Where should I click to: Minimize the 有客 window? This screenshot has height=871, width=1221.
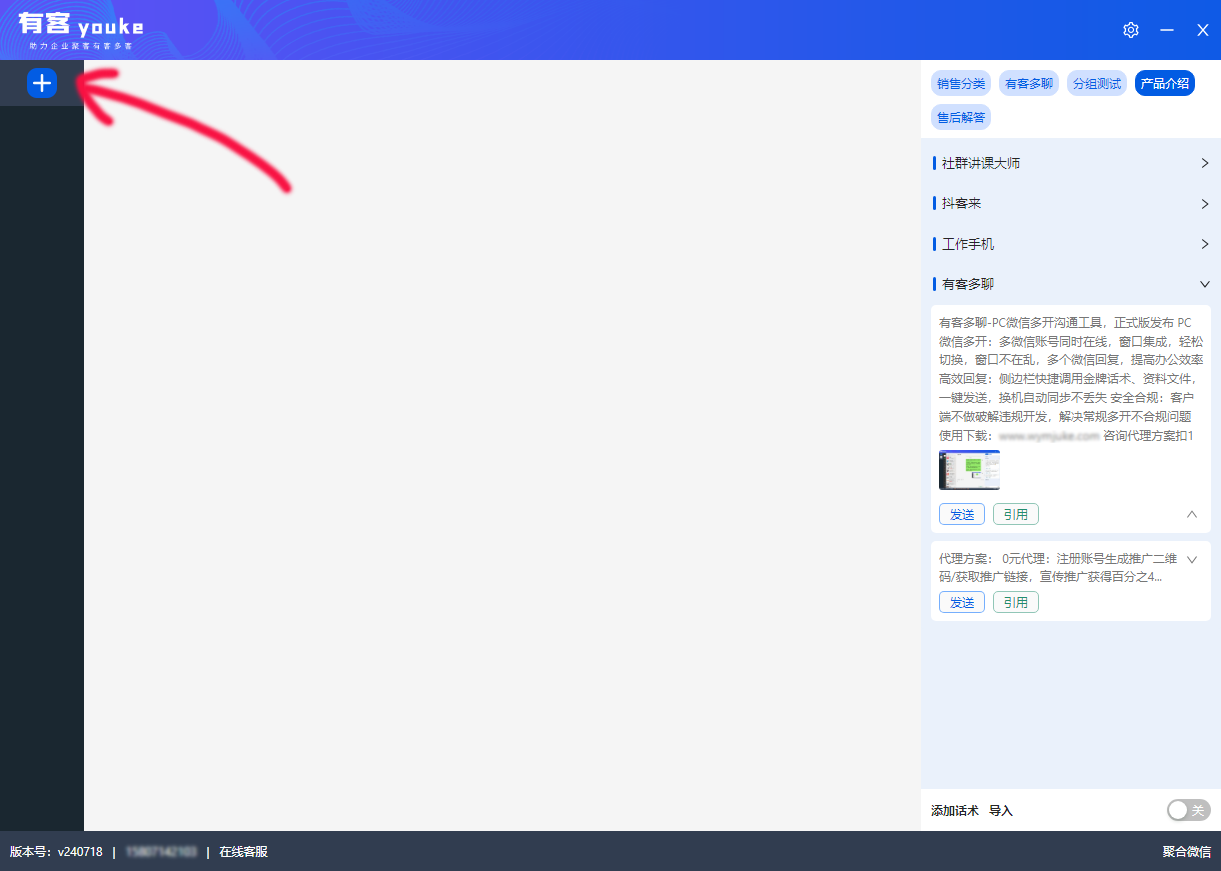[1167, 30]
